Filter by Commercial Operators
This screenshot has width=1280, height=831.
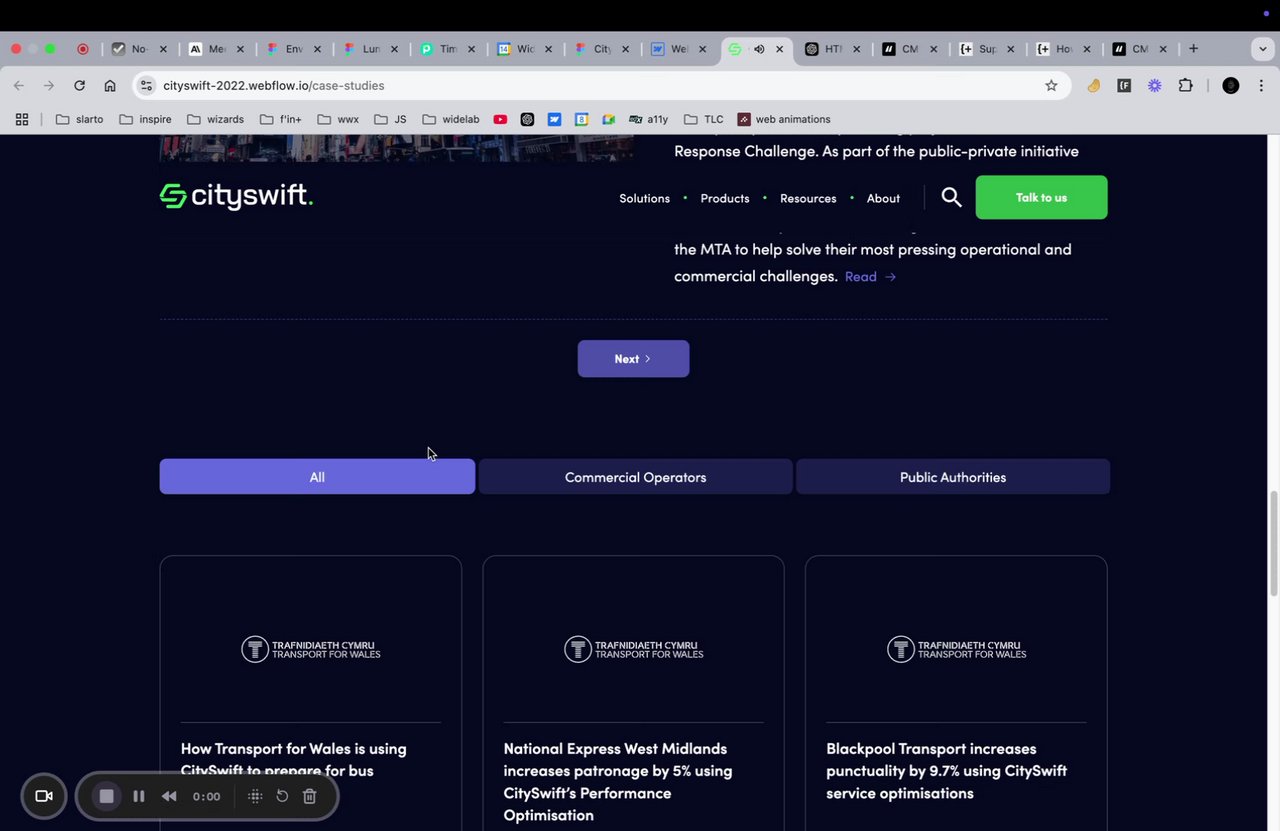pyautogui.click(x=635, y=477)
